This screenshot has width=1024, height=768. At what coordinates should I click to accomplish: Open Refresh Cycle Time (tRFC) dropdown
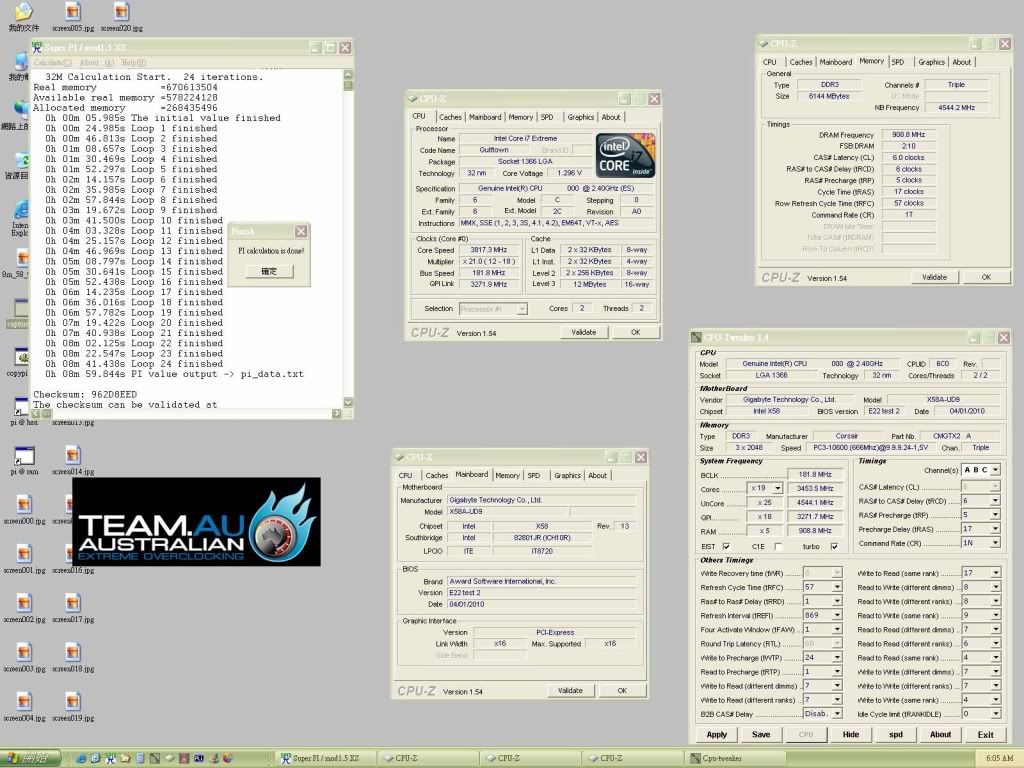tap(837, 587)
